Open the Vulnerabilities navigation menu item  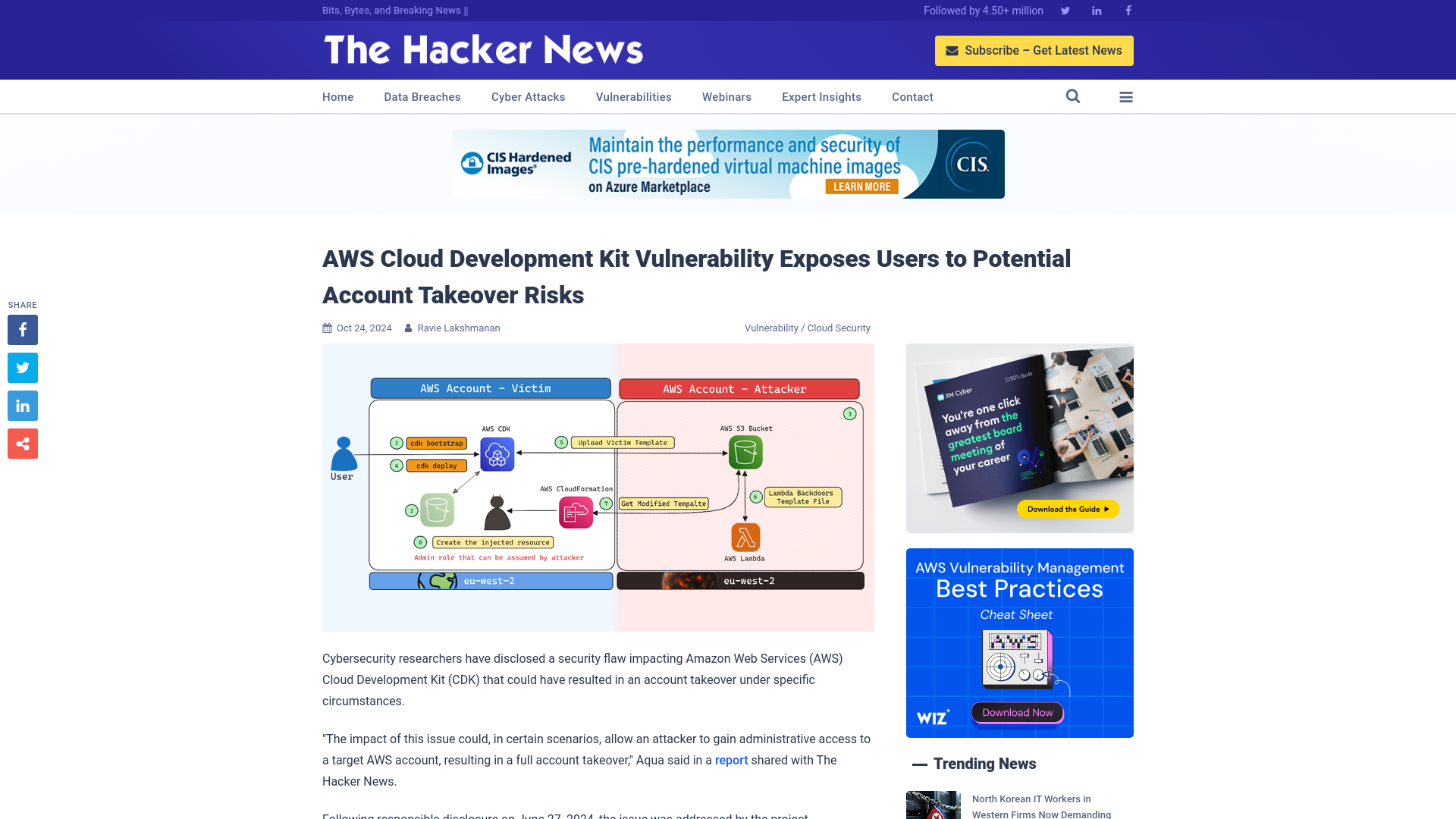[x=633, y=96]
